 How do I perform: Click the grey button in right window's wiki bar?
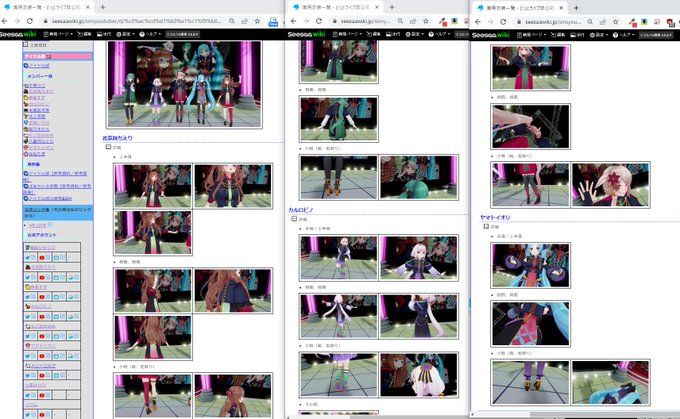click(x=656, y=35)
